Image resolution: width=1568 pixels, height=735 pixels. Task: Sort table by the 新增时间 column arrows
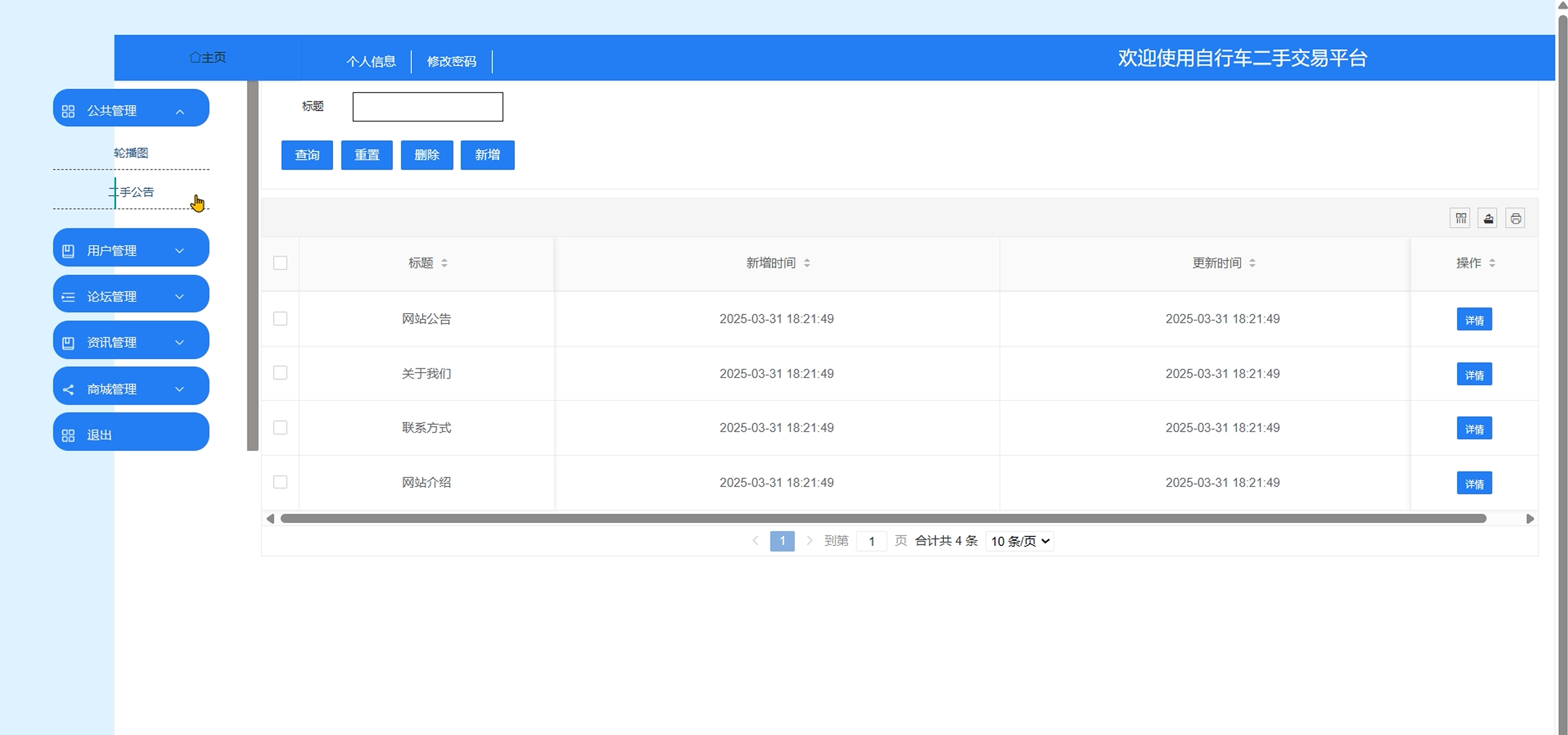(807, 263)
